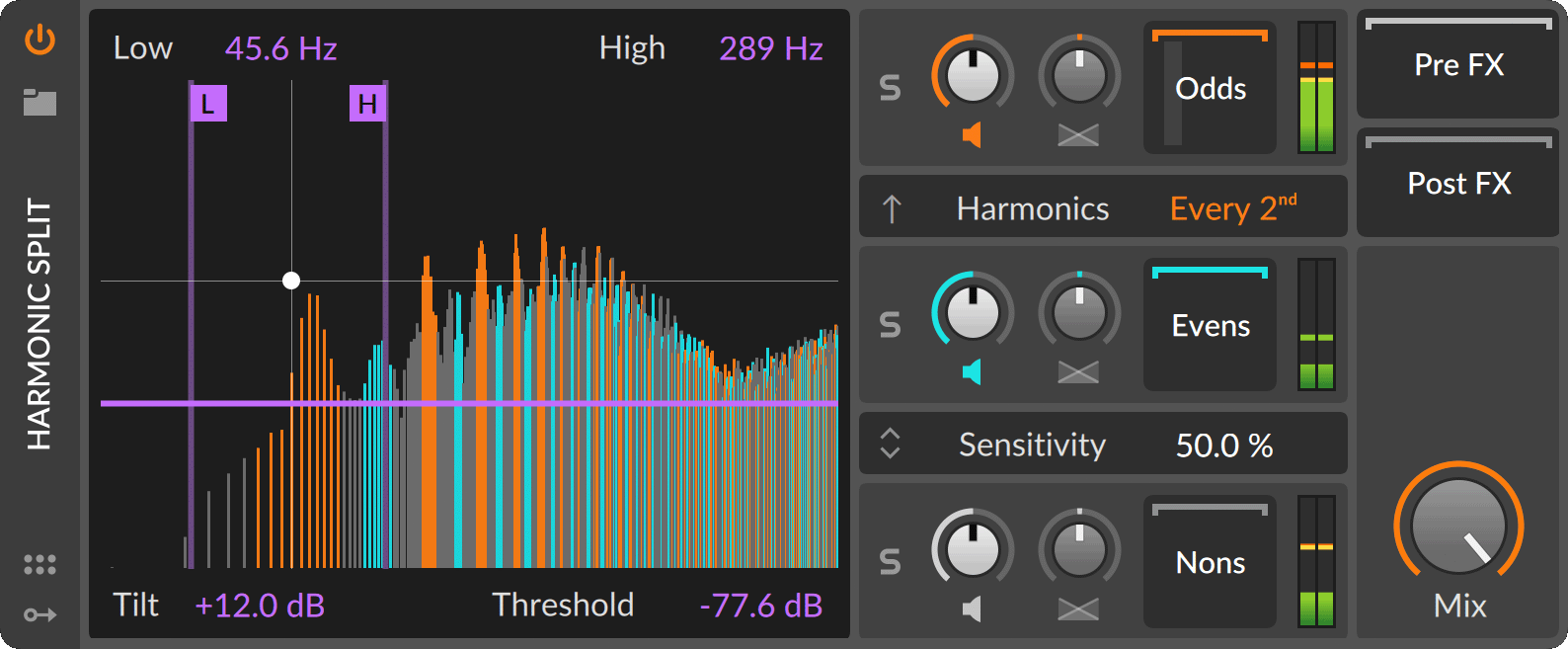The width and height of the screenshot is (1568, 649).
Task: Click the cyan Evens speaker icon
Action: (973, 372)
